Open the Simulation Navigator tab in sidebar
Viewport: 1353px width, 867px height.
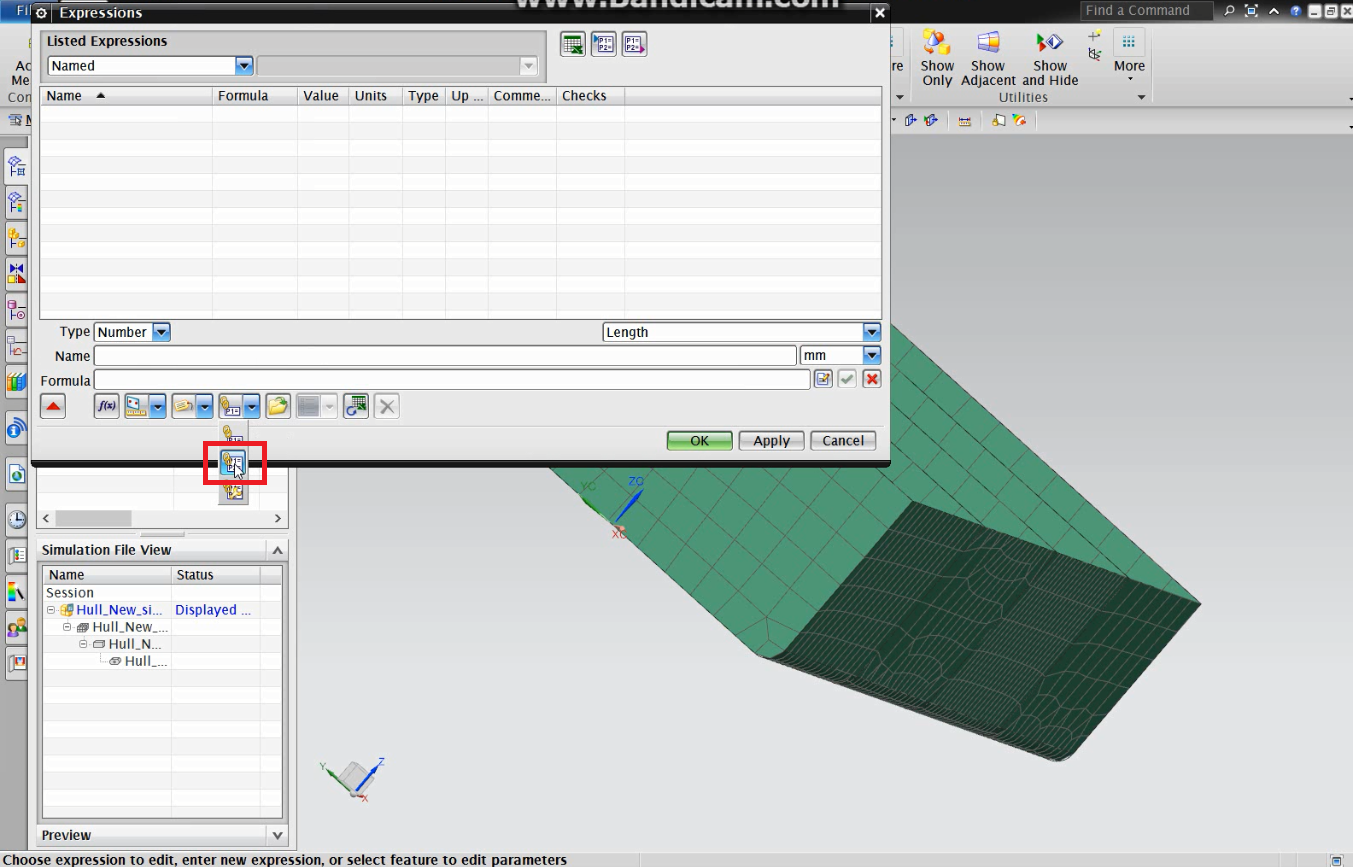pos(16,167)
